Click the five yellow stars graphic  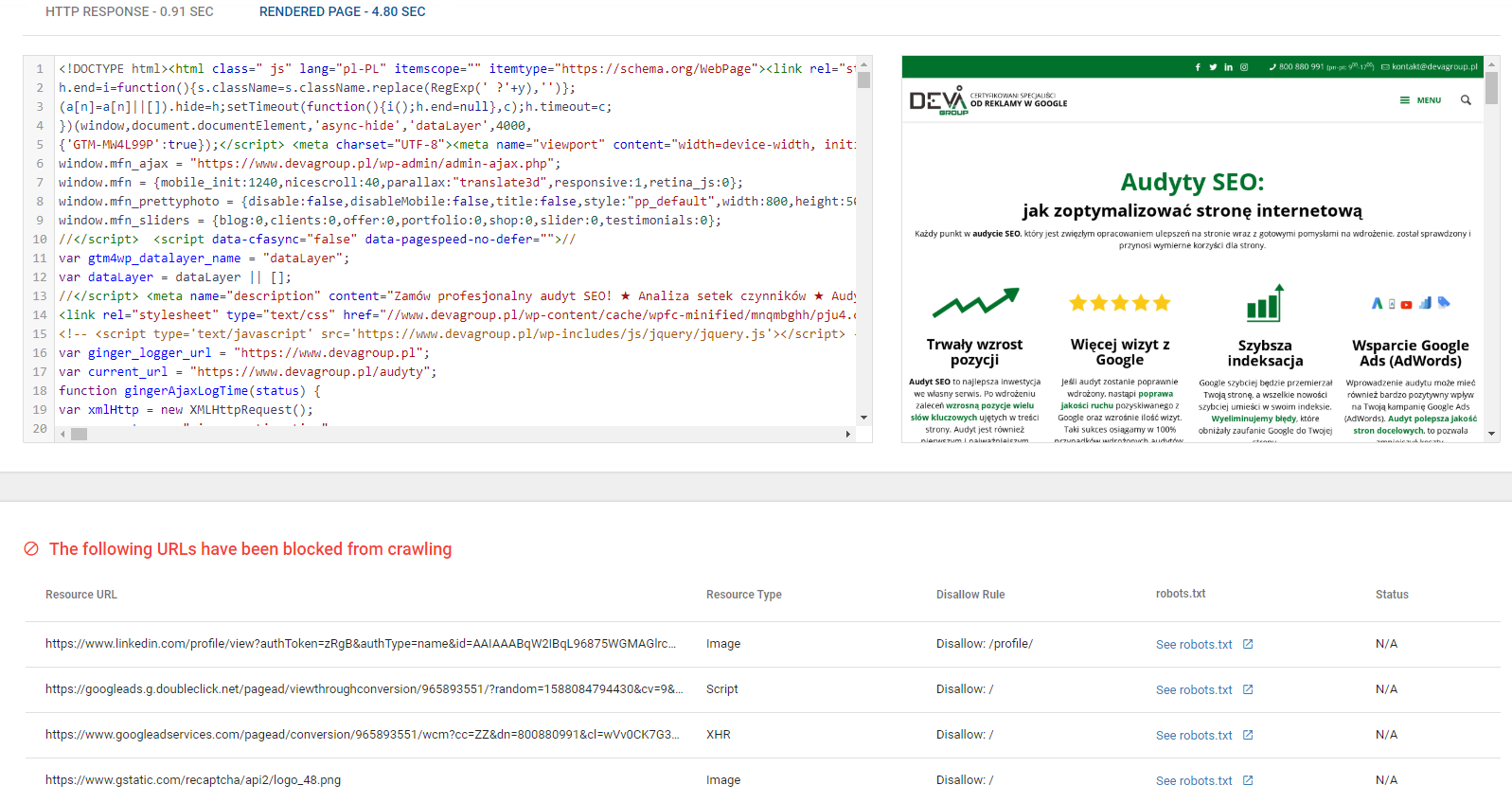pos(1120,303)
